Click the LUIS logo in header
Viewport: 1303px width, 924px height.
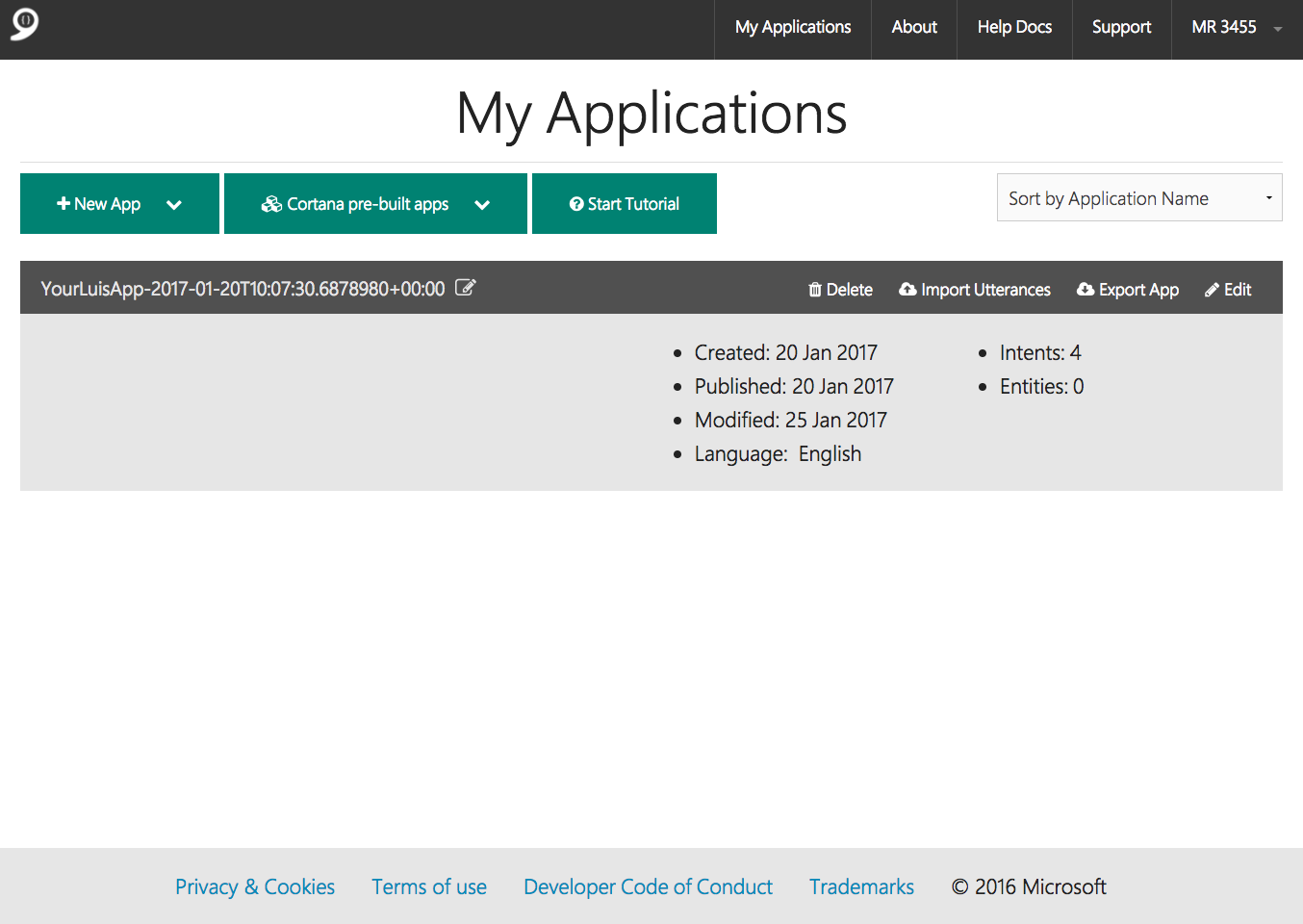[25, 24]
